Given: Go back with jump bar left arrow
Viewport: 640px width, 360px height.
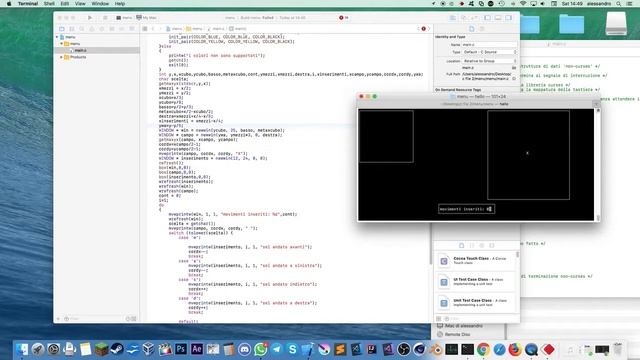Looking at the screenshot, I should coord(153,29).
